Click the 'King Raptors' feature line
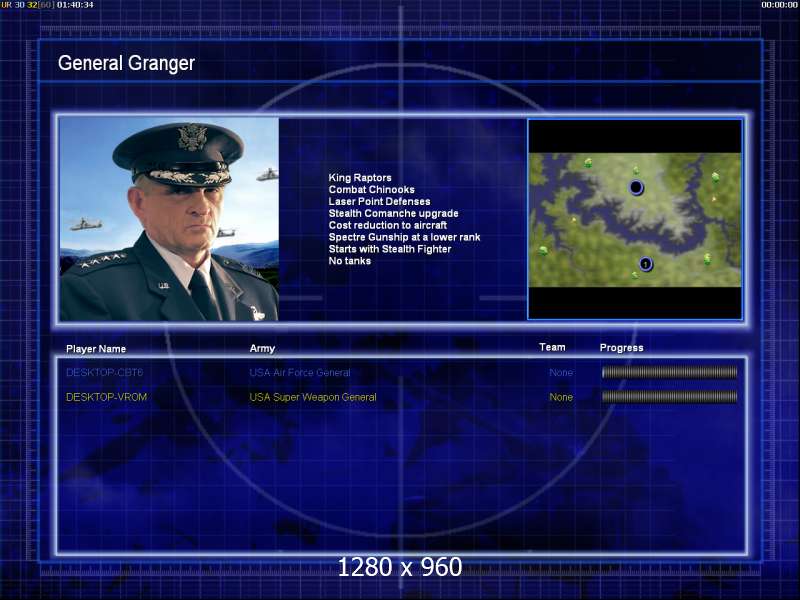800x600 pixels. click(360, 178)
